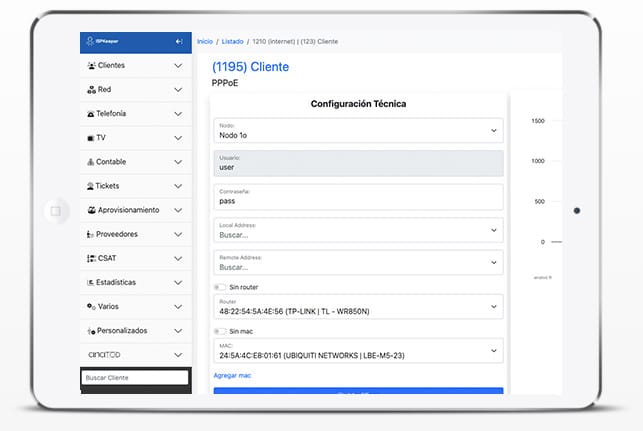Open the Nodo dropdown
Image resolution: width=643 pixels, height=431 pixels.
click(358, 130)
